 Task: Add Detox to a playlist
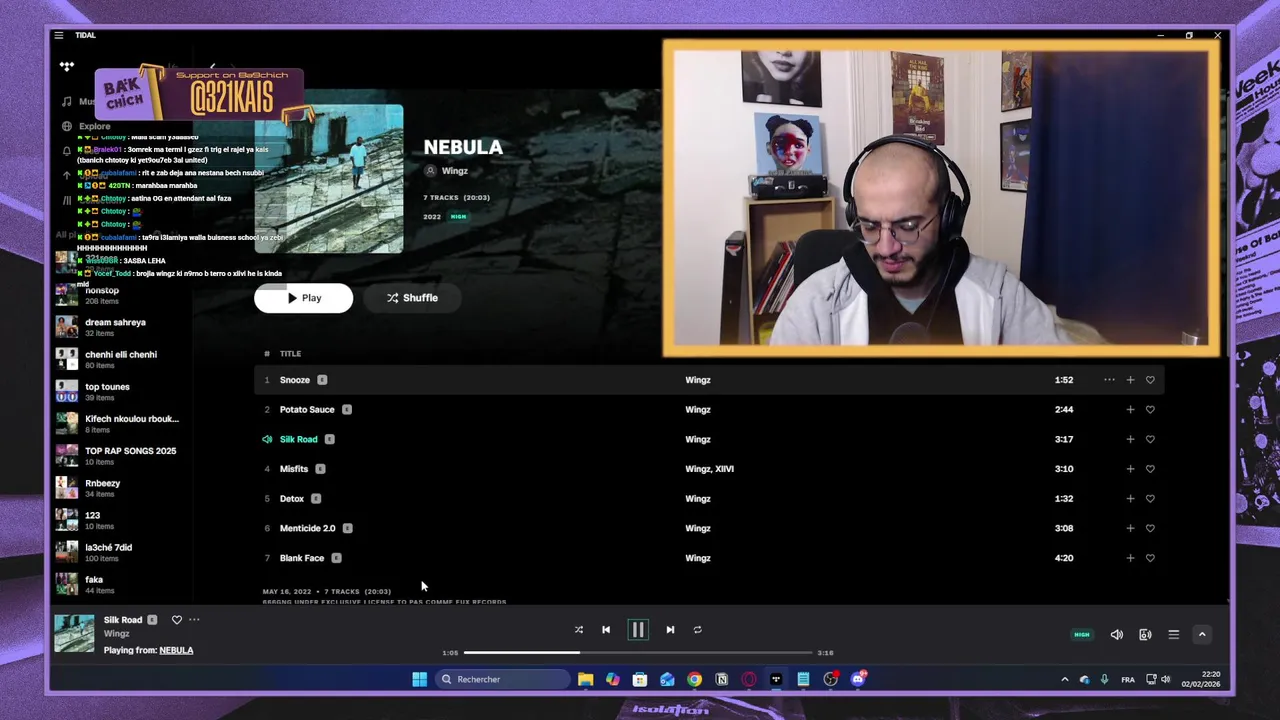point(1130,498)
